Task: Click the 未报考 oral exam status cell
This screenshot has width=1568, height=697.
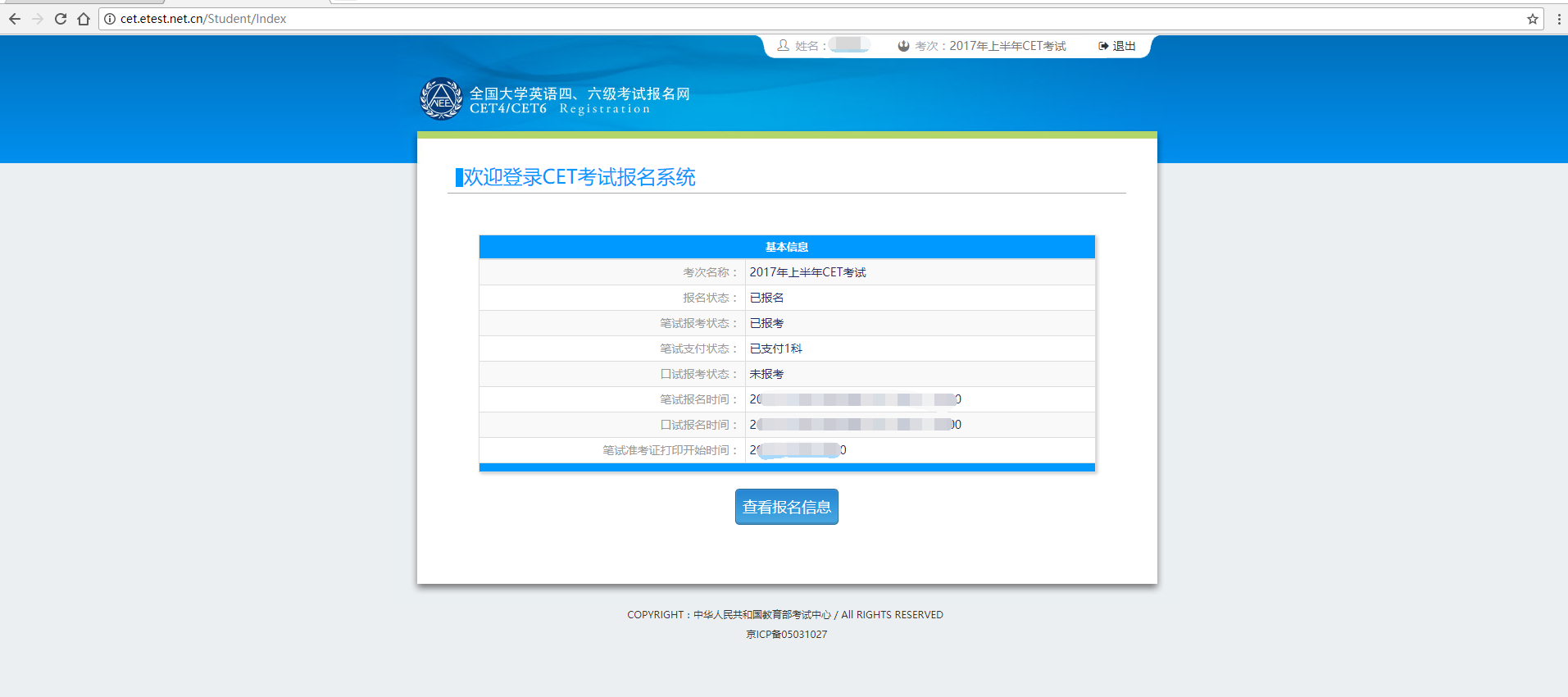Action: coord(766,374)
